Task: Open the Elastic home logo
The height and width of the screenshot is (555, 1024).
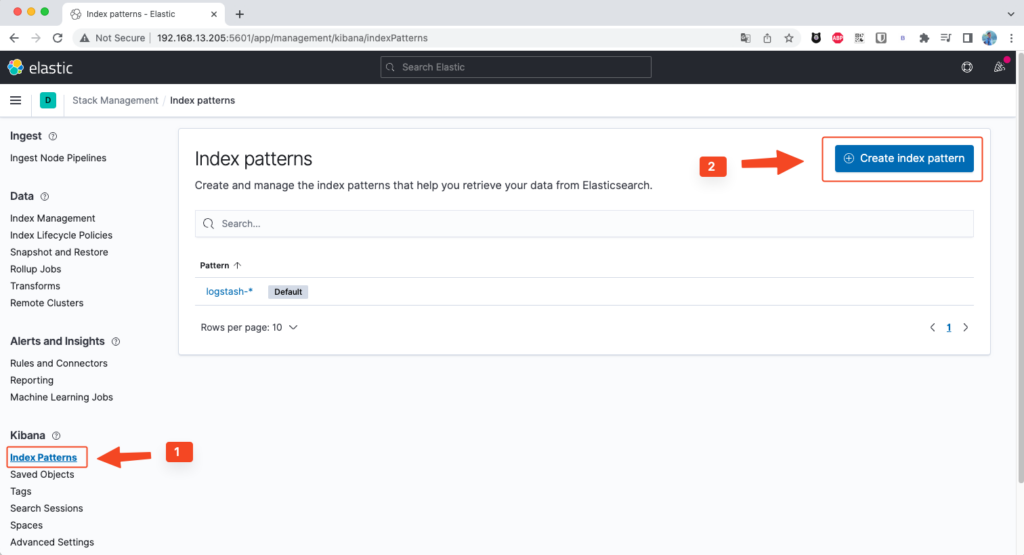Action: (x=40, y=67)
